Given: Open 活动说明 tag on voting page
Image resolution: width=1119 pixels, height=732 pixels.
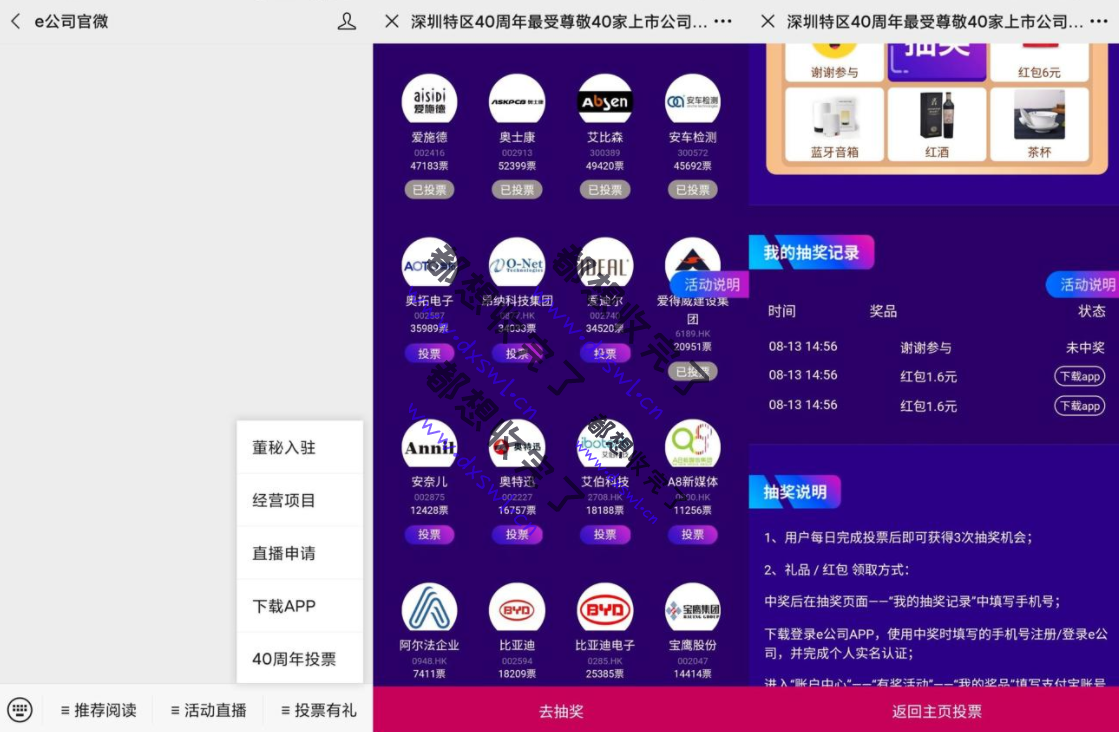Looking at the screenshot, I should [x=710, y=285].
